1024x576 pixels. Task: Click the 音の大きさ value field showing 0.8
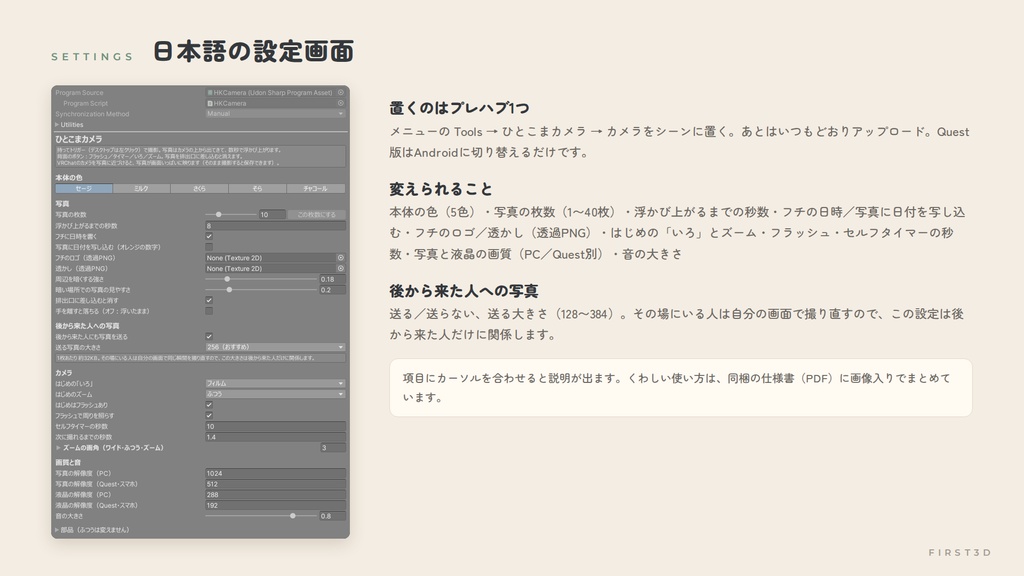pyautogui.click(x=332, y=516)
